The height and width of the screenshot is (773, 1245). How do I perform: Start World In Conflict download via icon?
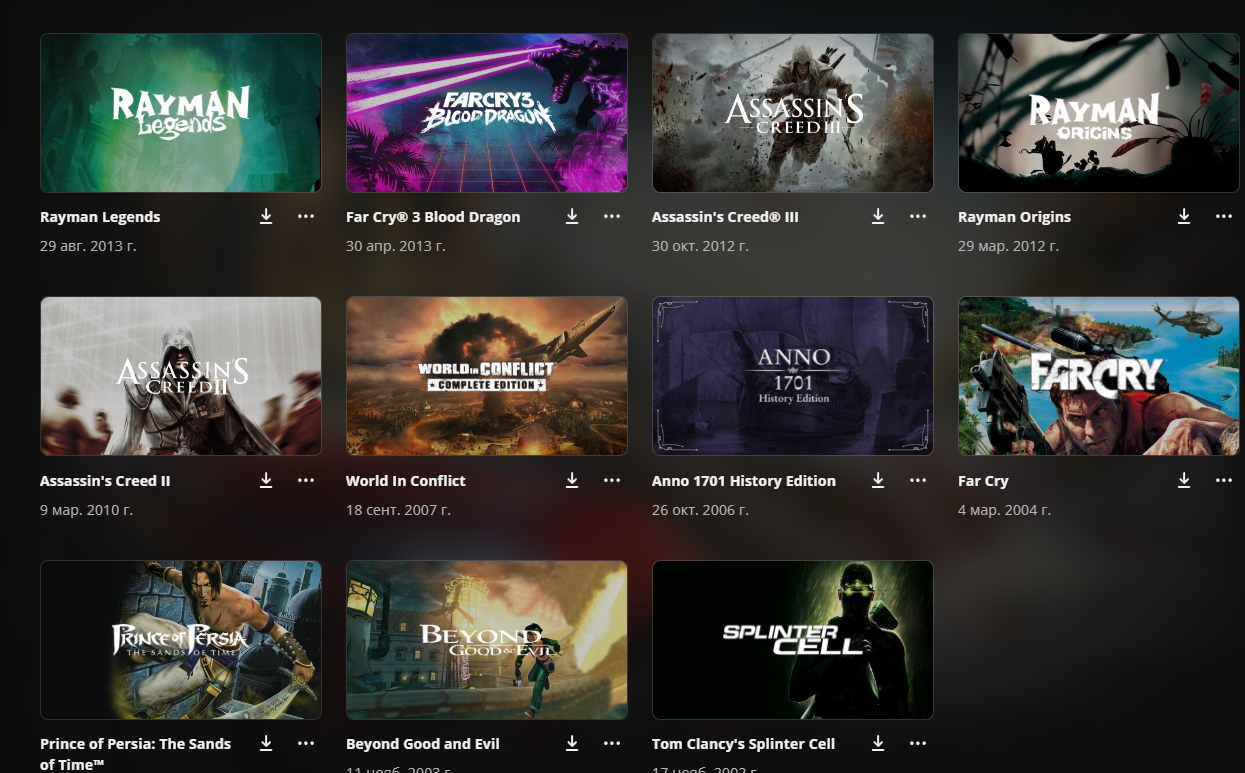point(572,481)
